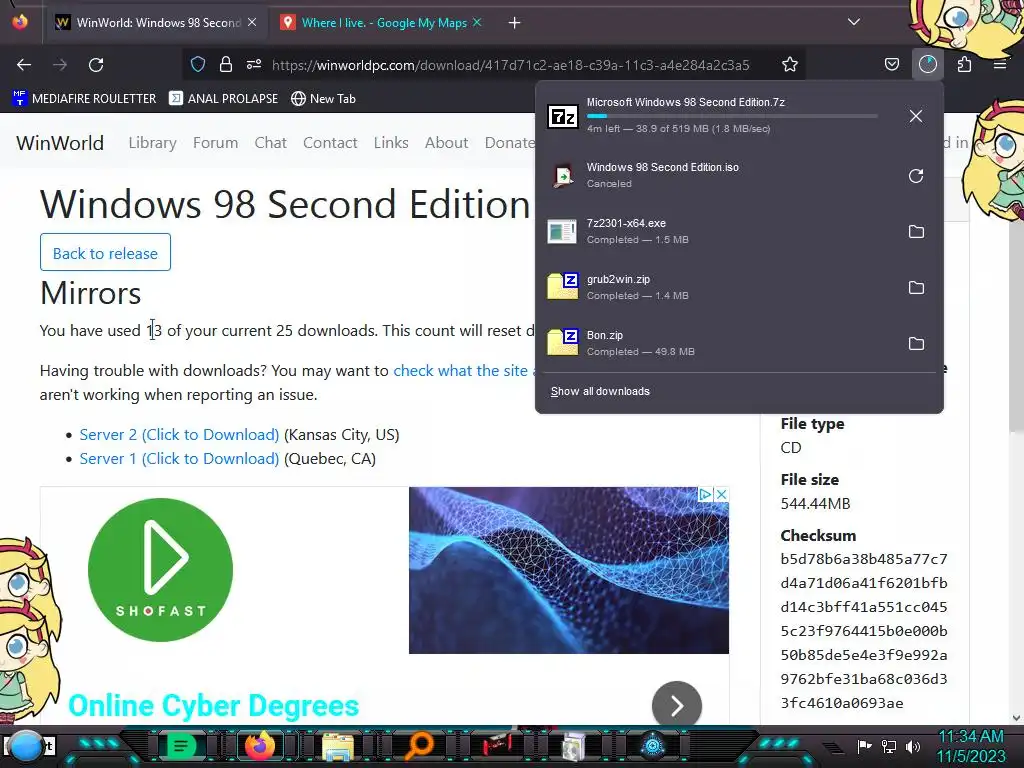
Task: Open the Library menu item
Action: coord(152,143)
